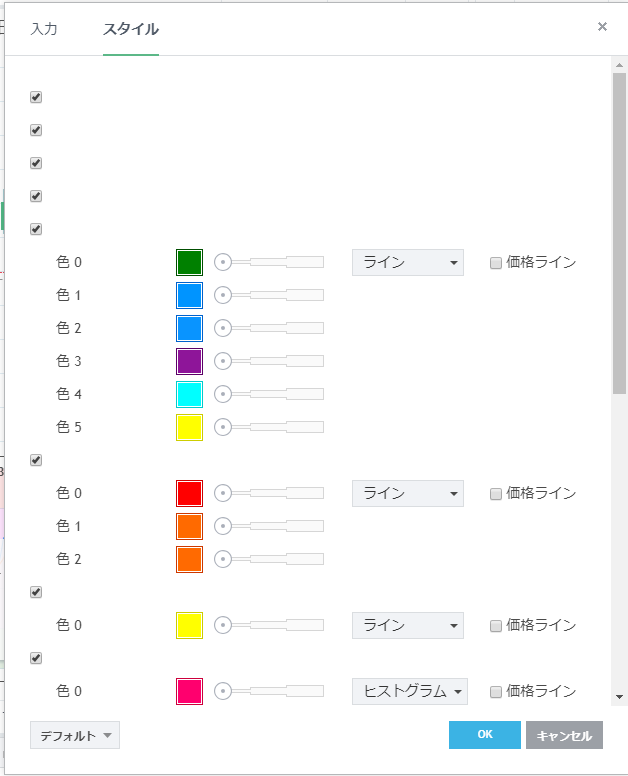Open the pink histogram color swatch
Image resolution: width=628 pixels, height=776 pixels.
(x=189, y=691)
